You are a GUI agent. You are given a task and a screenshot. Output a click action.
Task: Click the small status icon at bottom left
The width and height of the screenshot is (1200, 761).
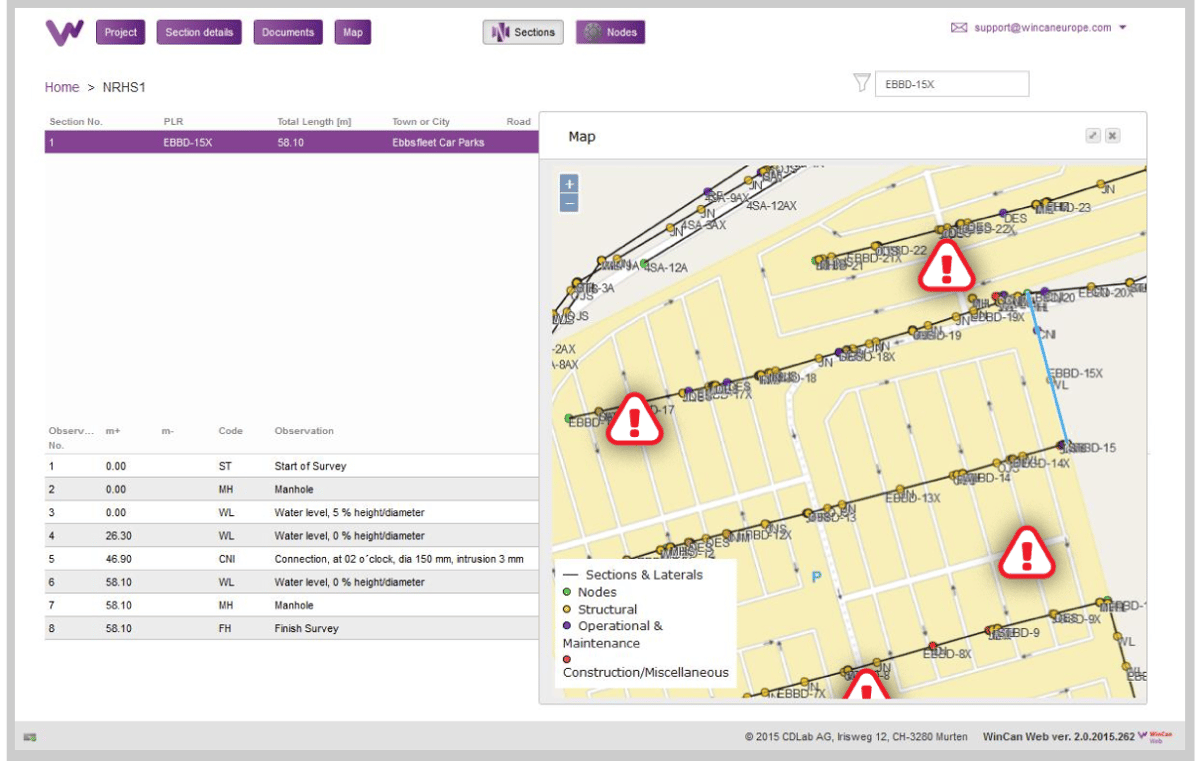click(x=30, y=737)
